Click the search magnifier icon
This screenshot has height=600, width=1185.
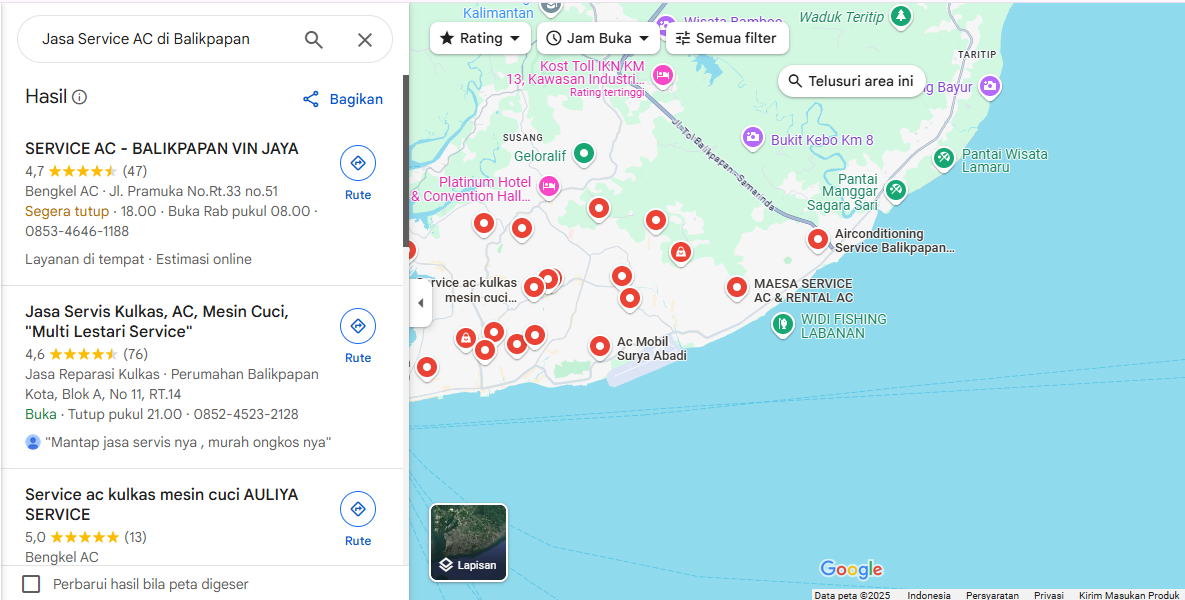pos(314,39)
